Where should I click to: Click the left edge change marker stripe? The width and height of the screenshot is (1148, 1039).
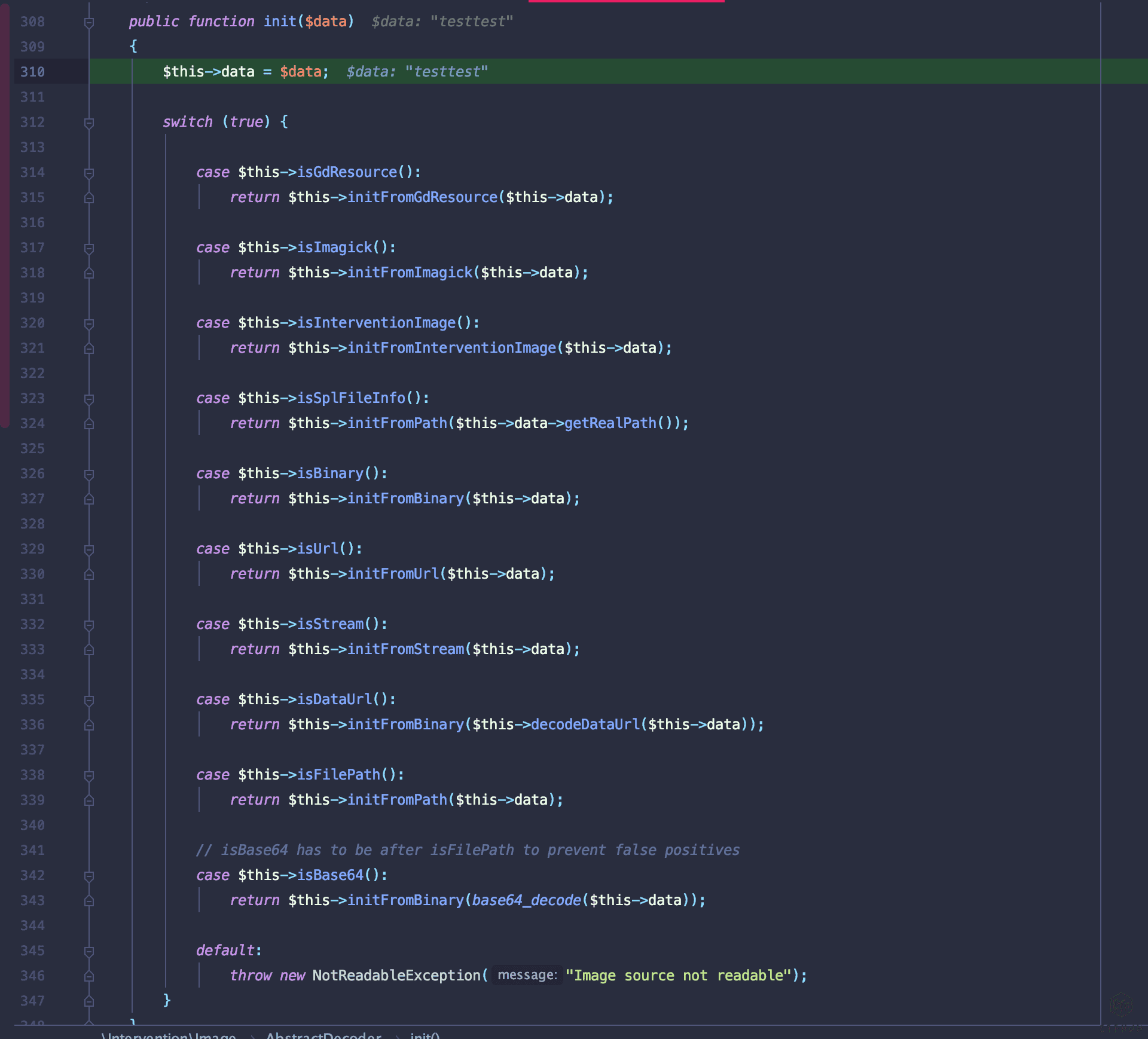pos(5,215)
